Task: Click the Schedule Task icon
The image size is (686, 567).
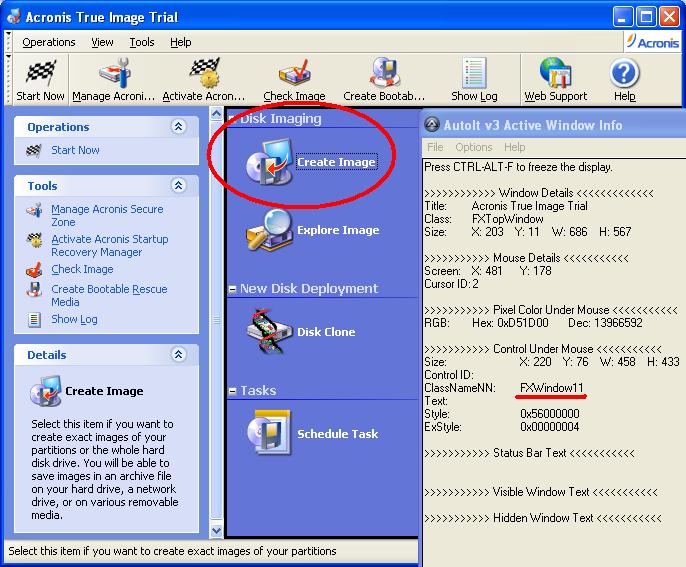Action: pos(269,433)
